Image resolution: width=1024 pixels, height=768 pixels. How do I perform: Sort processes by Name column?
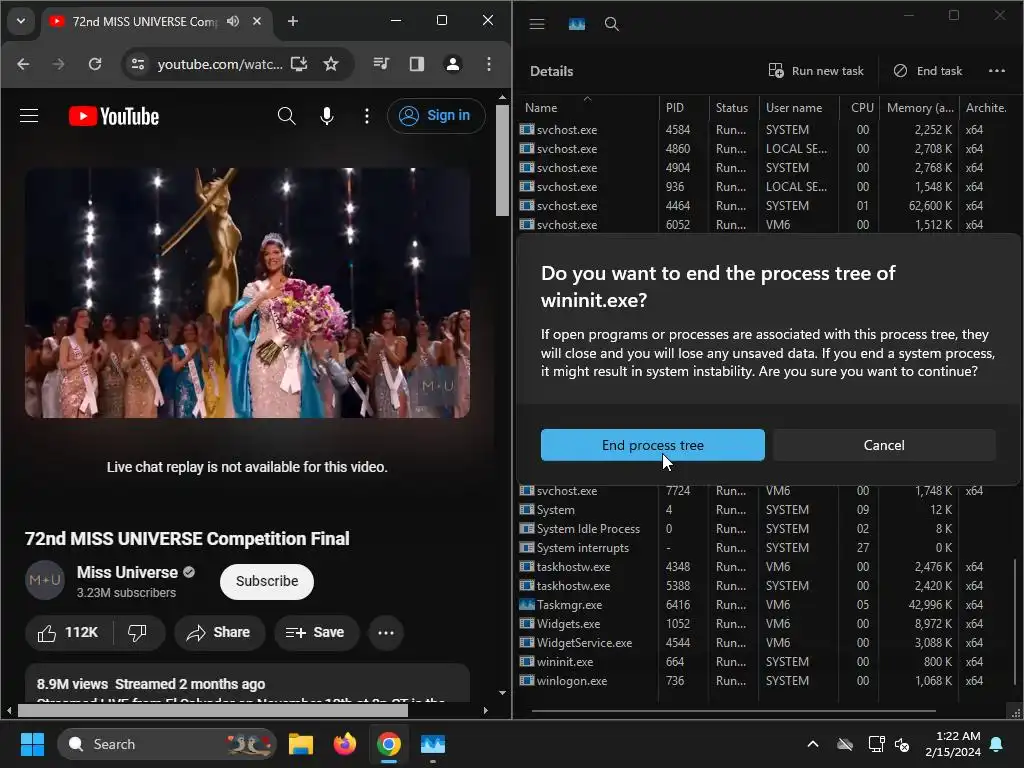(588, 108)
